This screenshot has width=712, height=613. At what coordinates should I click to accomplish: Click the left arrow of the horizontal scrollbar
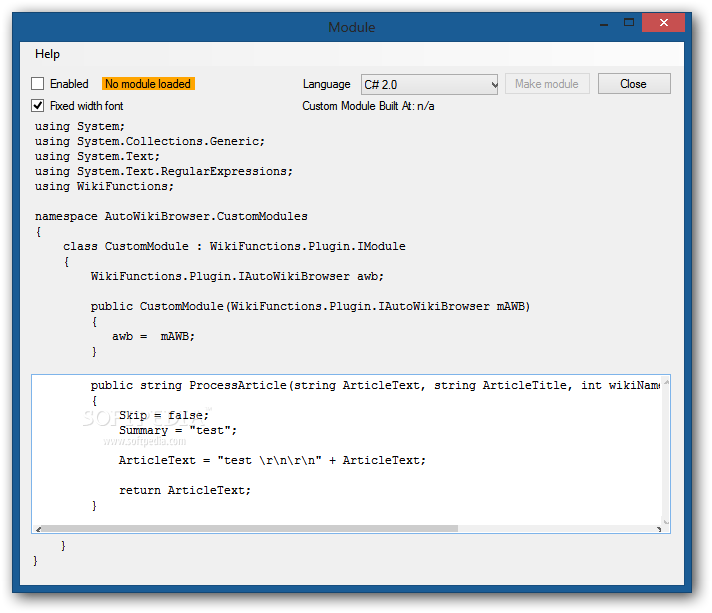click(39, 529)
